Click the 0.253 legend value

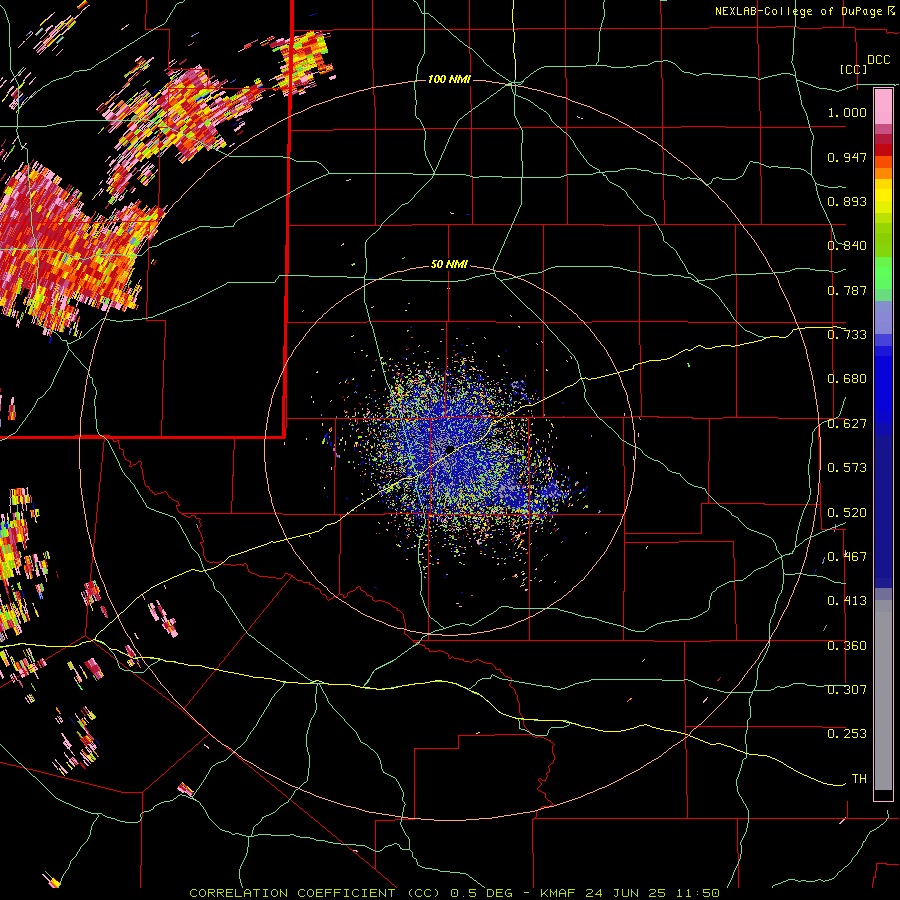point(847,734)
